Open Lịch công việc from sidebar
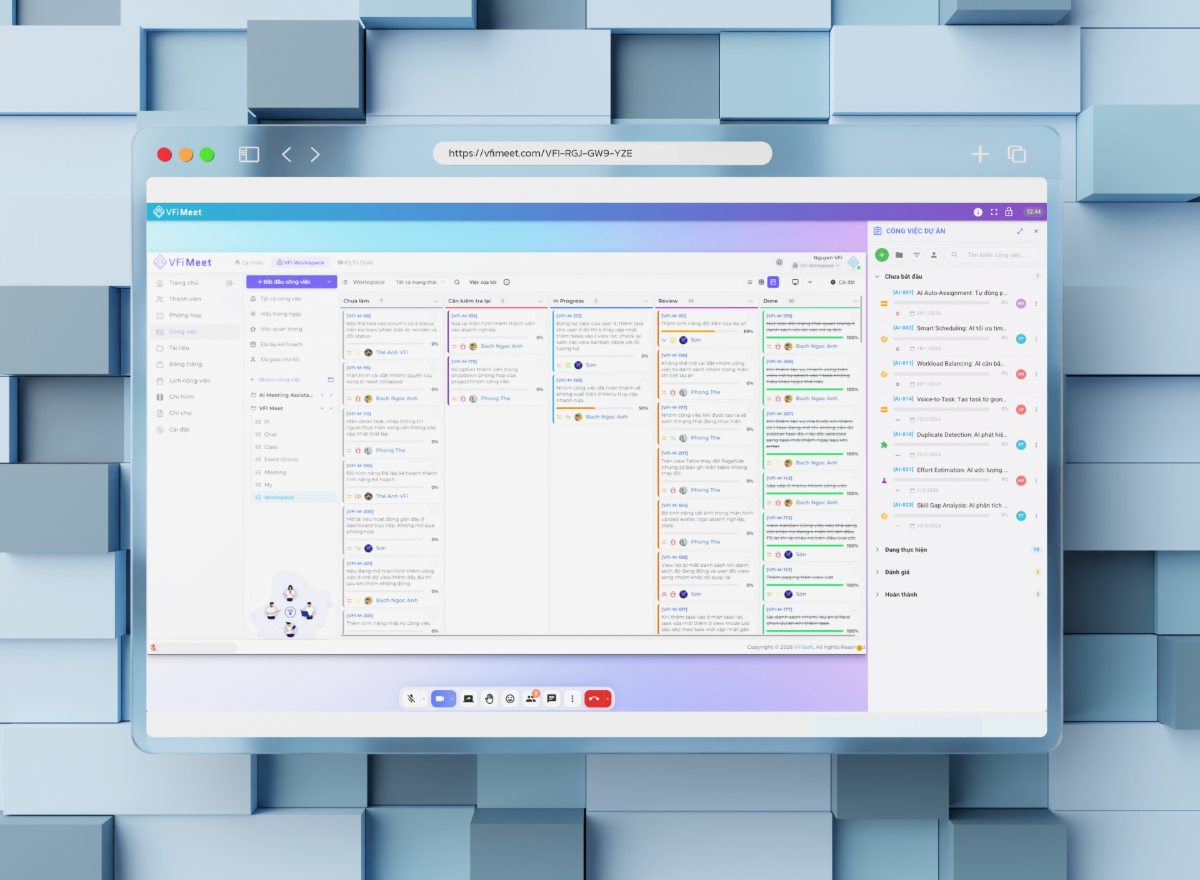The width and height of the screenshot is (1200, 880). pyautogui.click(x=189, y=381)
